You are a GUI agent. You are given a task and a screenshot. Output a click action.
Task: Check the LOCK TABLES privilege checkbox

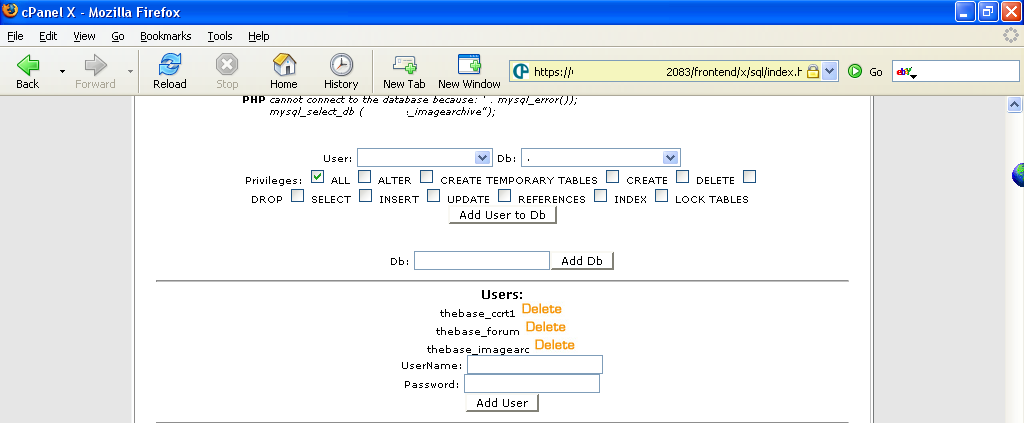(x=662, y=195)
